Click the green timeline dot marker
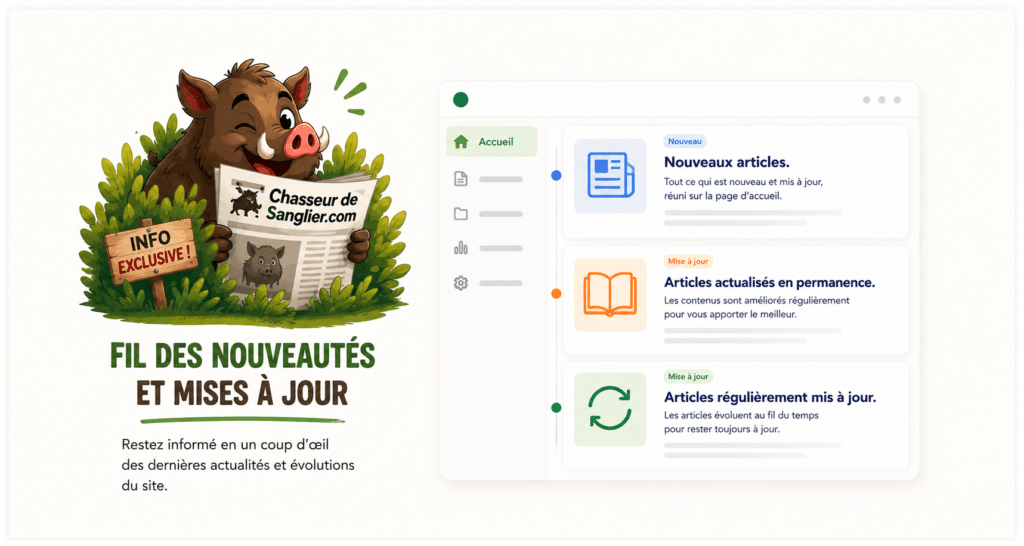The height and width of the screenshot is (546, 1024). point(556,408)
